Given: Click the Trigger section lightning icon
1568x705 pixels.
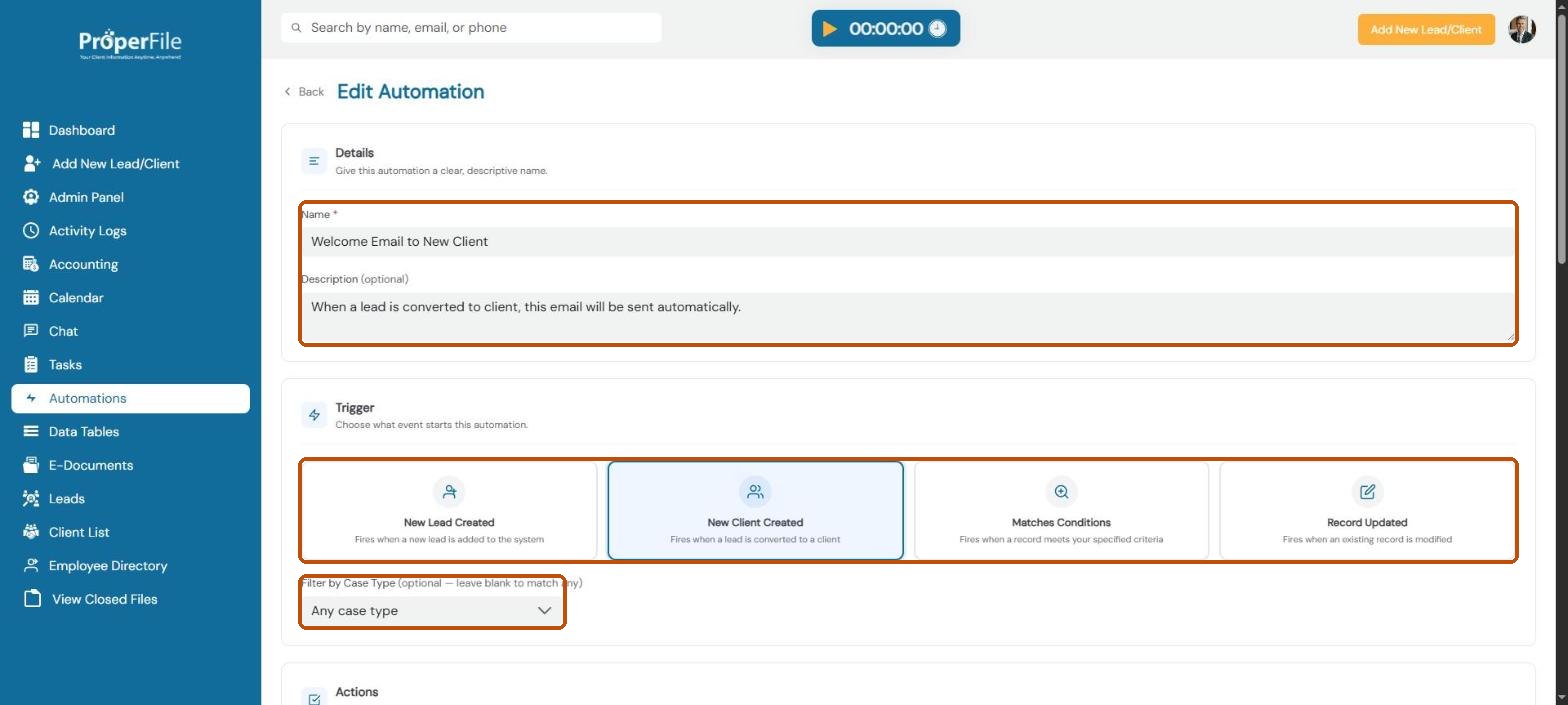Looking at the screenshot, I should [x=314, y=415].
